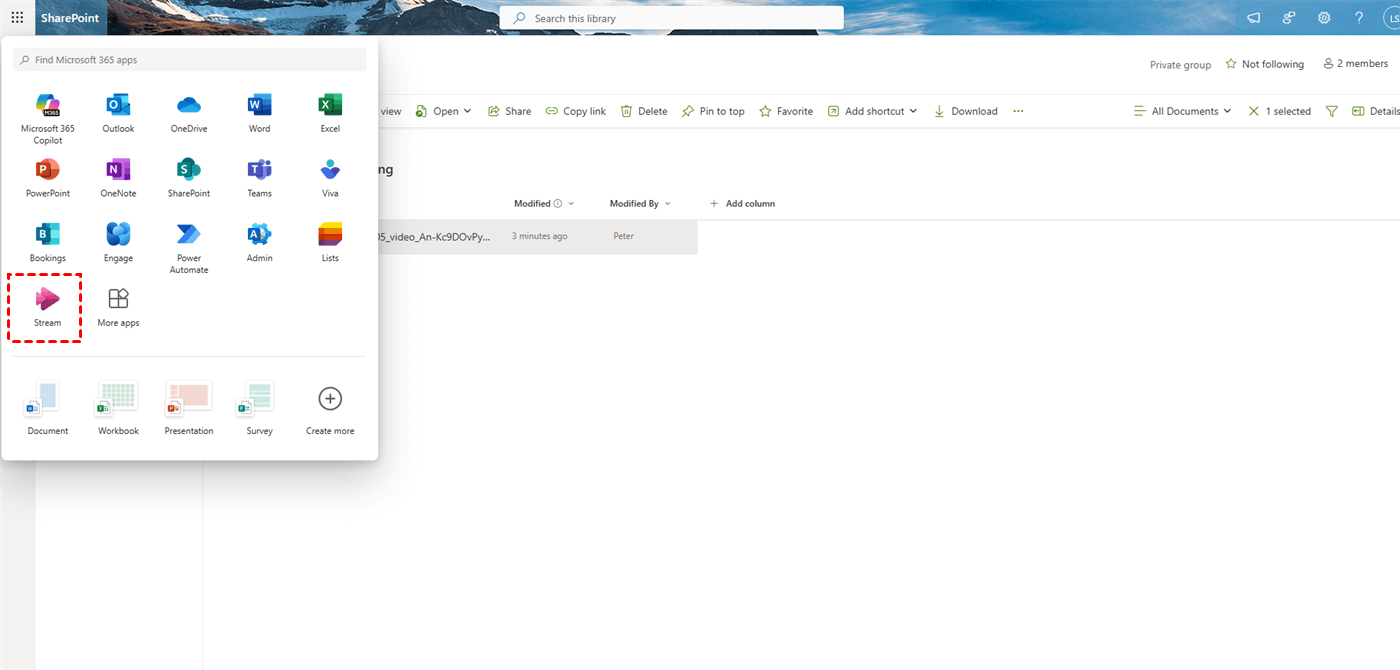Viewport: 1400px width, 670px height.
Task: Open the people network icon in header
Action: pos(1289,18)
